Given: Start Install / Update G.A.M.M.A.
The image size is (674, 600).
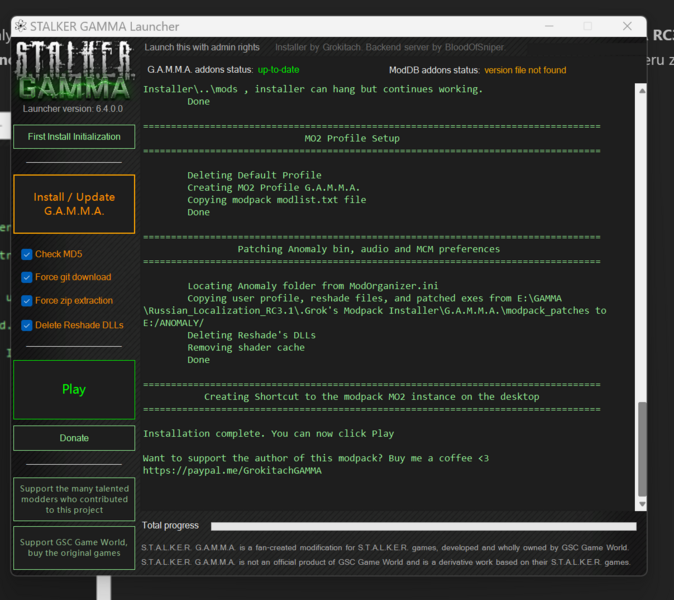Looking at the screenshot, I should tap(74, 204).
